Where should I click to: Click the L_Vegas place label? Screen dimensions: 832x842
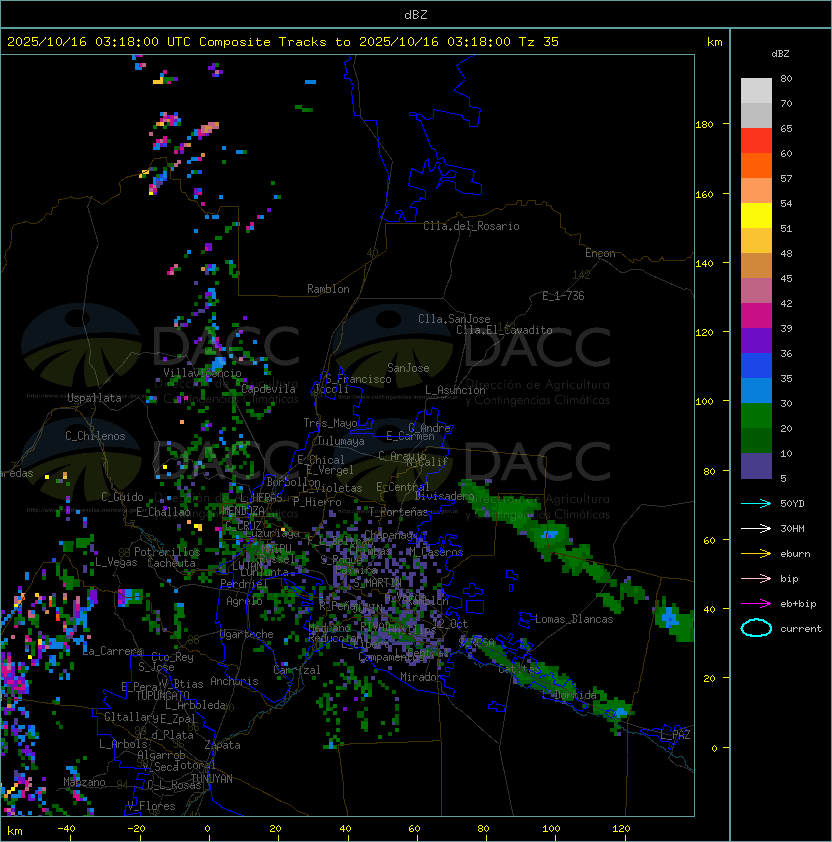[x=116, y=562]
